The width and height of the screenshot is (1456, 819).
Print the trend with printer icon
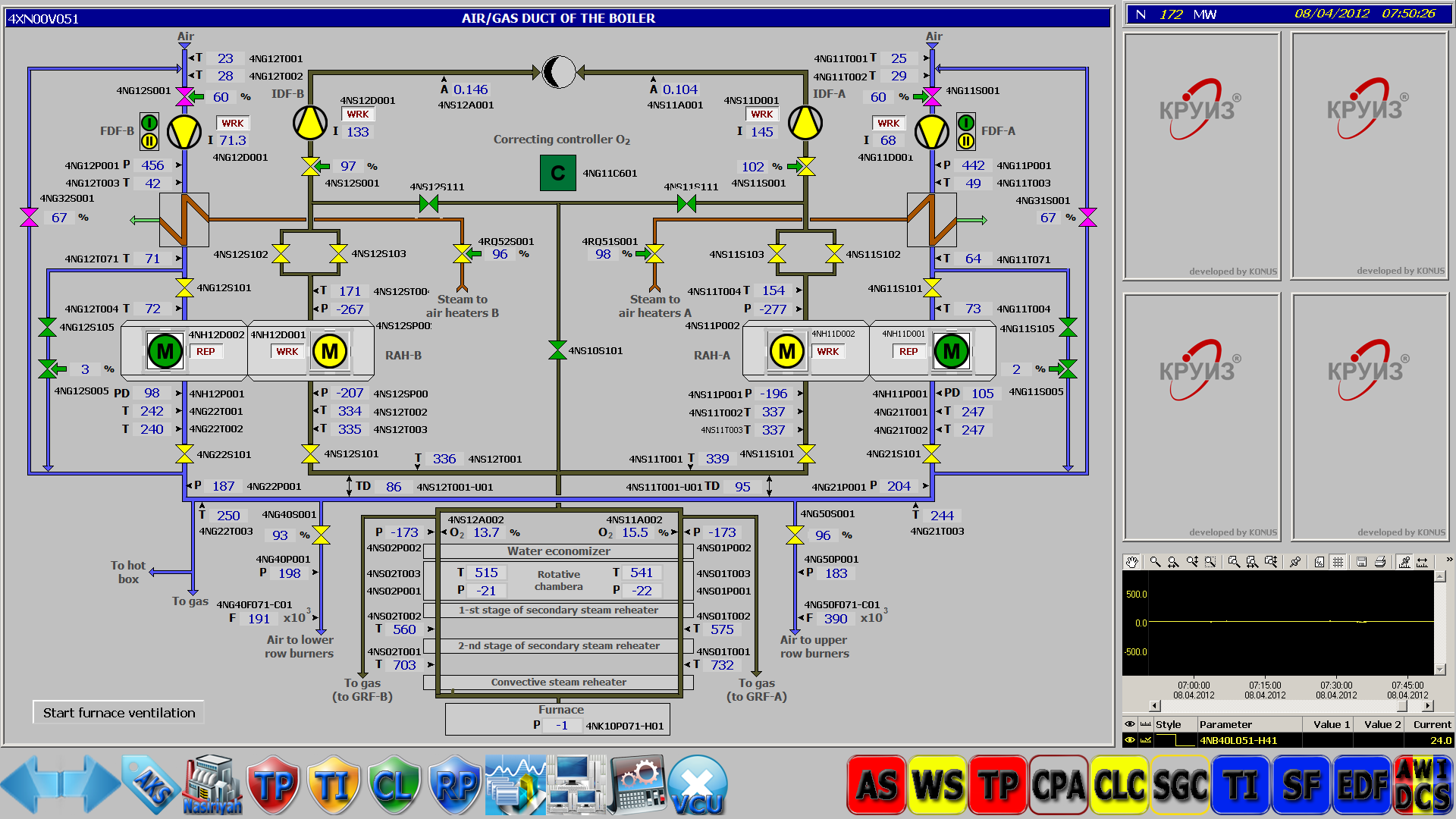pos(1380,562)
